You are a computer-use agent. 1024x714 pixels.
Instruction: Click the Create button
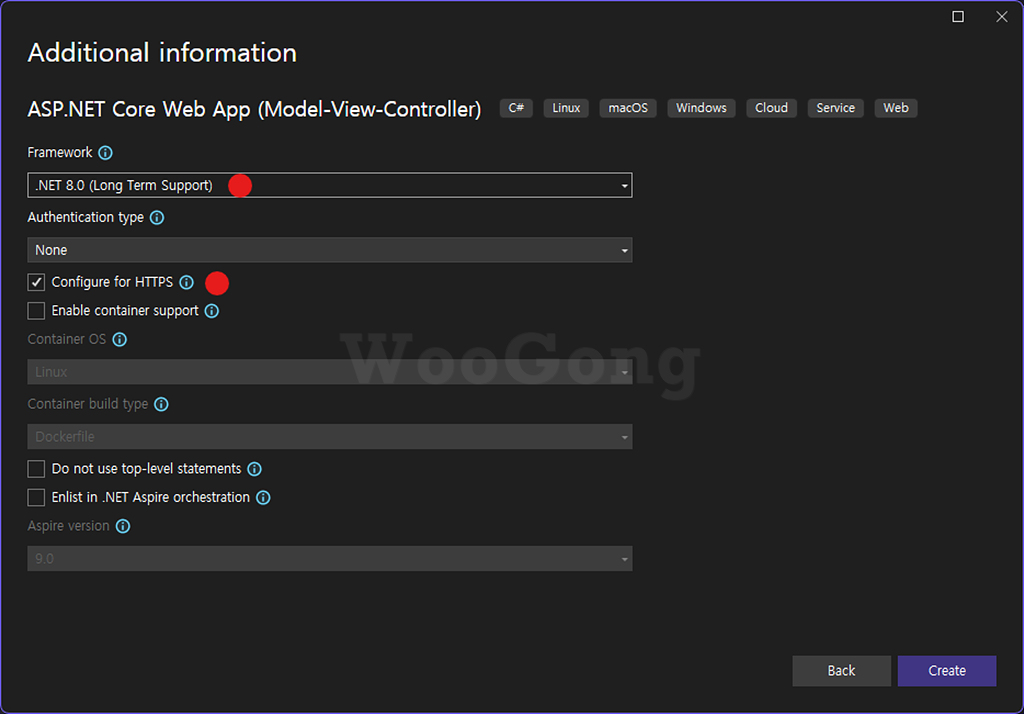pyautogui.click(x=947, y=671)
